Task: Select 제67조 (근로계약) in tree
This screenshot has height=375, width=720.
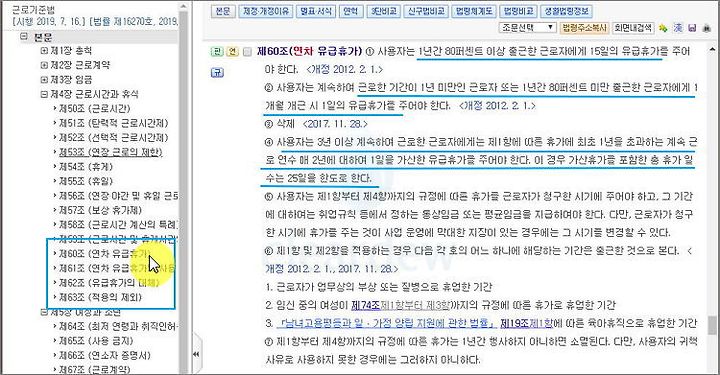Action: point(95,369)
